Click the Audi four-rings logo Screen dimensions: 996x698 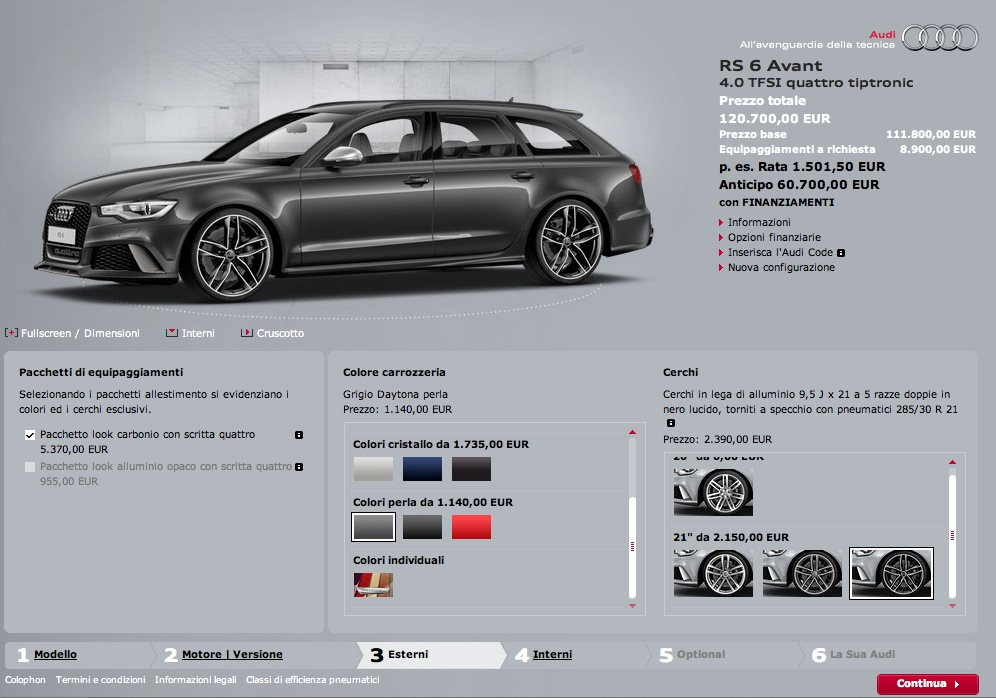click(940, 37)
